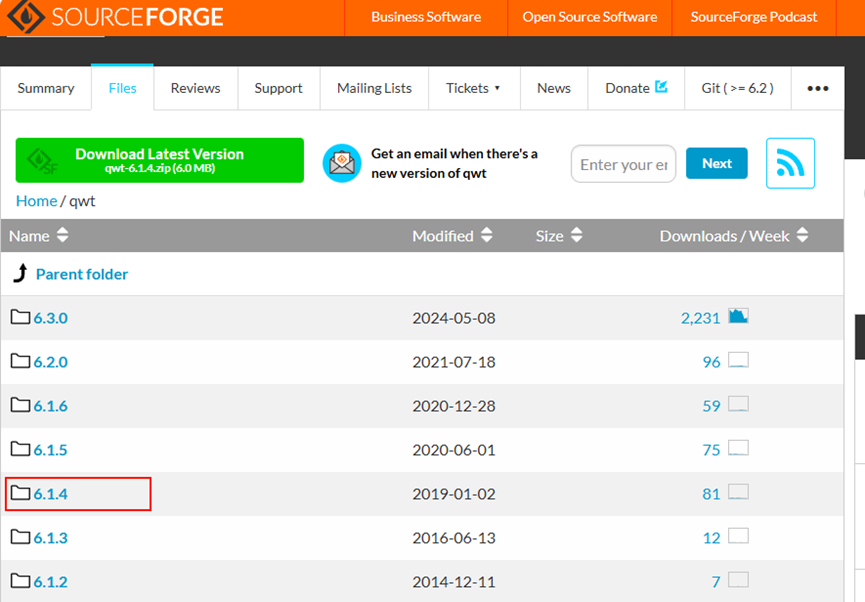Focus the email address input field
Viewport: 865px width, 602px height.
623,164
